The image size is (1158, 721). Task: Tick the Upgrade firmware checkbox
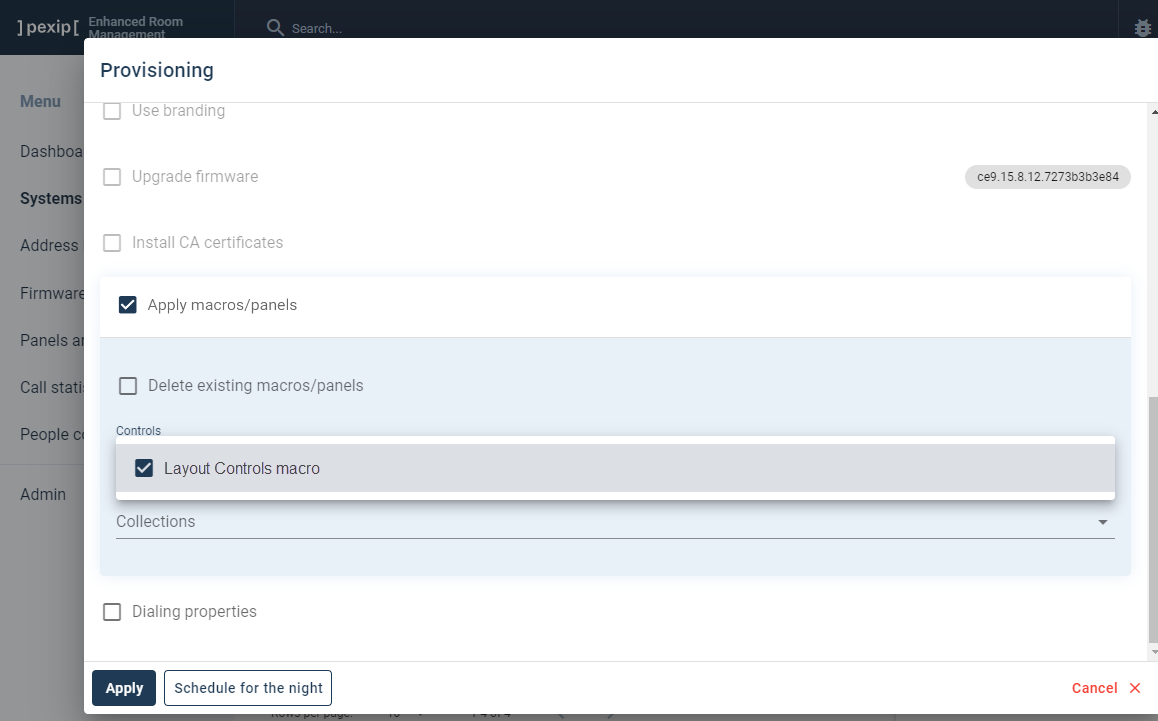coord(113,177)
